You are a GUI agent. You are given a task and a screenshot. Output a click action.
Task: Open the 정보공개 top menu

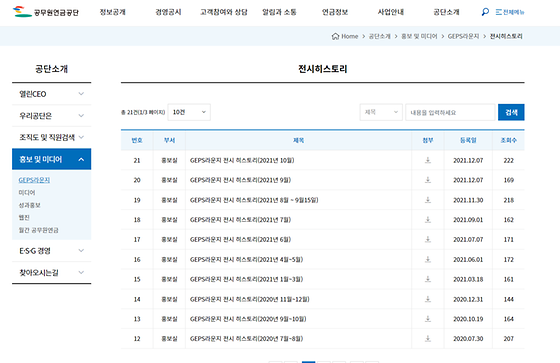tap(112, 12)
